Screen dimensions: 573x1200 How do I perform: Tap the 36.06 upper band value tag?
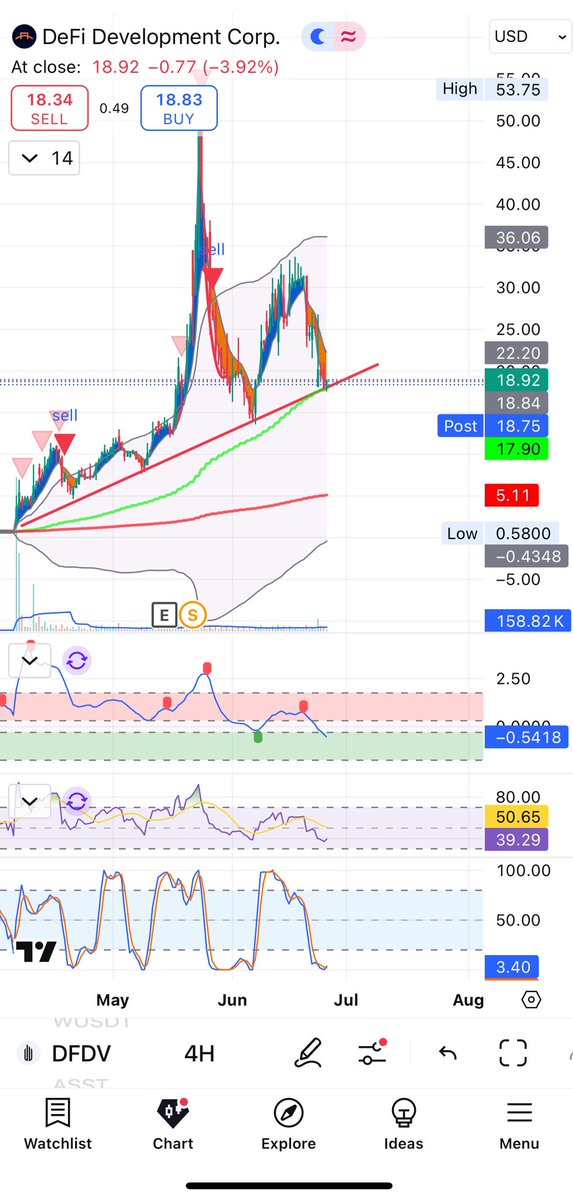point(516,238)
